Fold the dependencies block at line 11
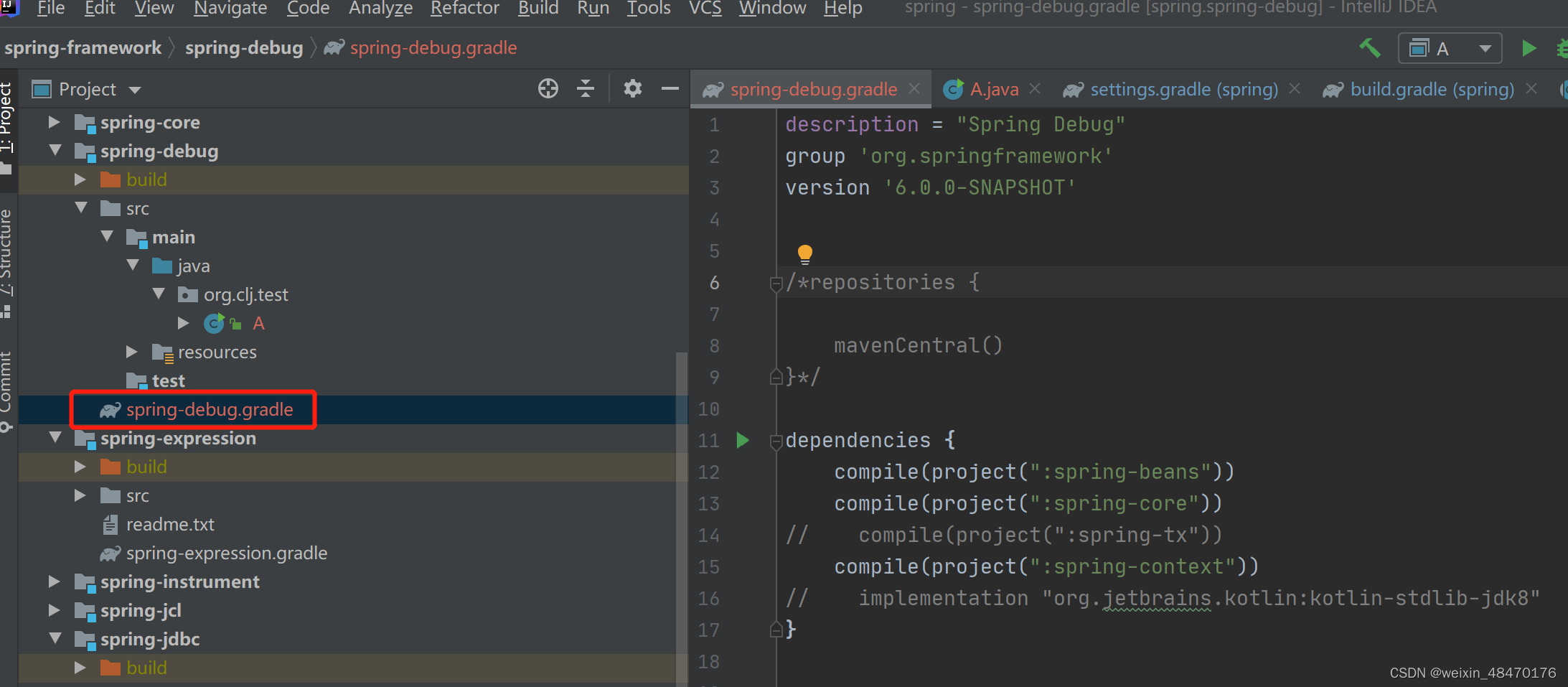The height and width of the screenshot is (687, 1568). tap(776, 441)
